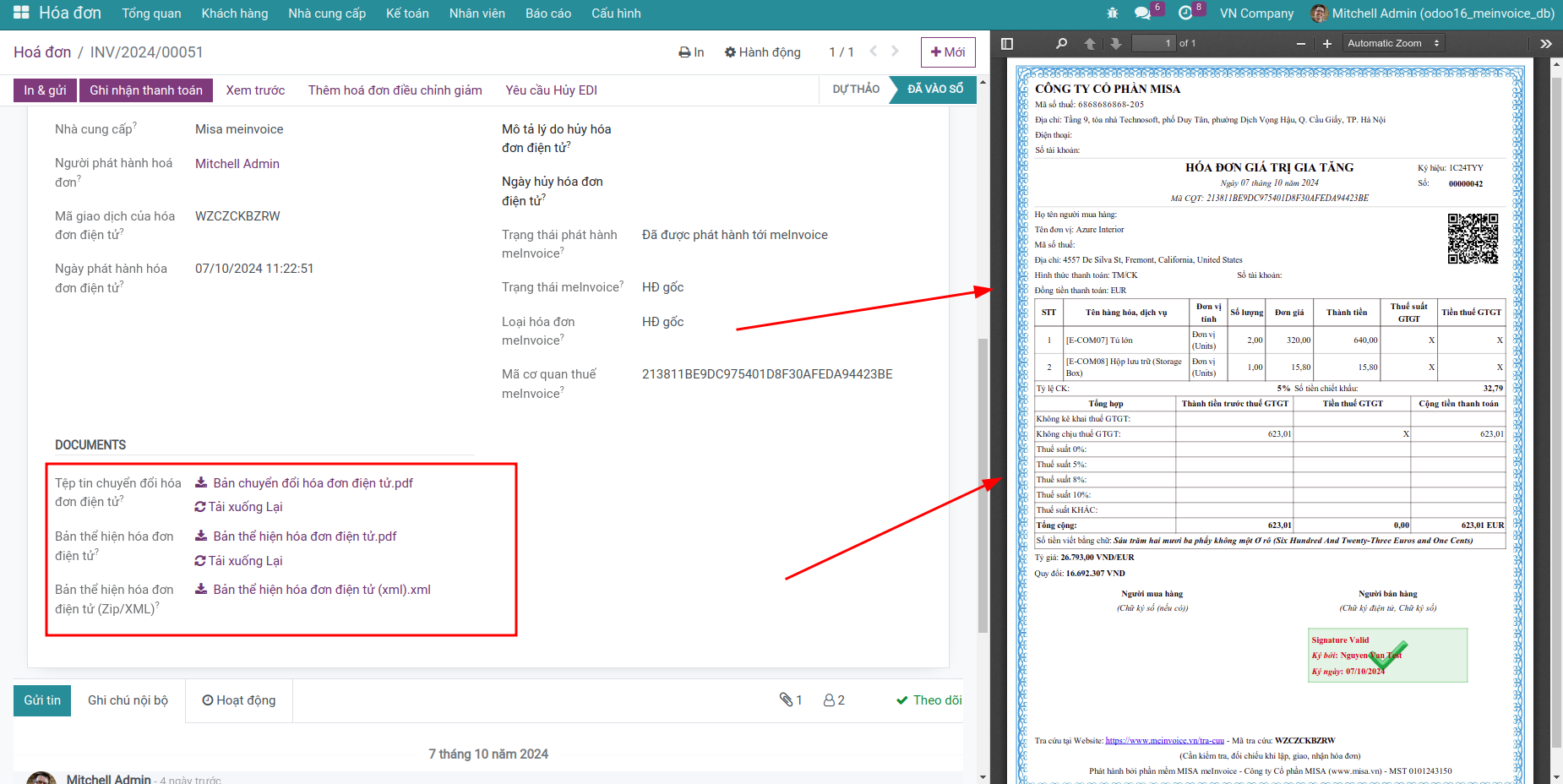Viewport: 1563px width, 784px height.
Task: Open the apps grid home menu
Action: pos(21,13)
